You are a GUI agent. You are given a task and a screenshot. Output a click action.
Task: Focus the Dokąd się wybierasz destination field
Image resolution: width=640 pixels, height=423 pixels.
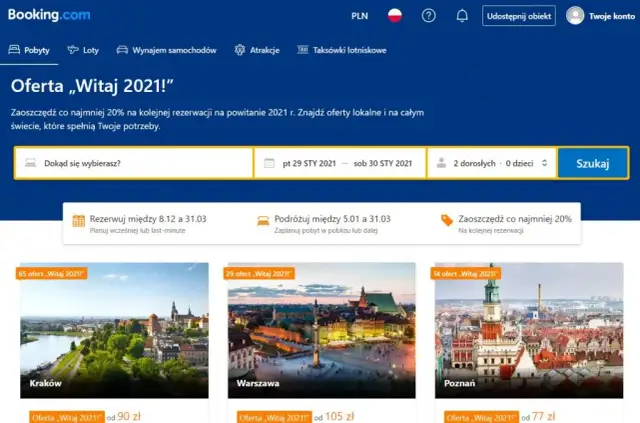click(x=134, y=163)
